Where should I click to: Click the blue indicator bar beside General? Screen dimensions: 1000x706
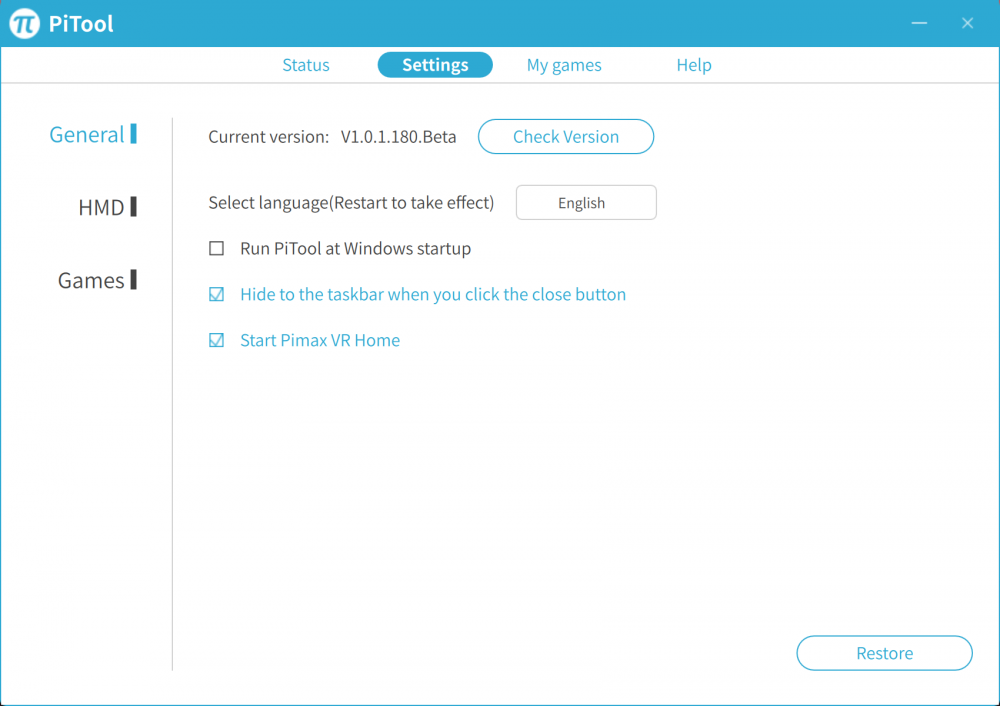[x=134, y=133]
